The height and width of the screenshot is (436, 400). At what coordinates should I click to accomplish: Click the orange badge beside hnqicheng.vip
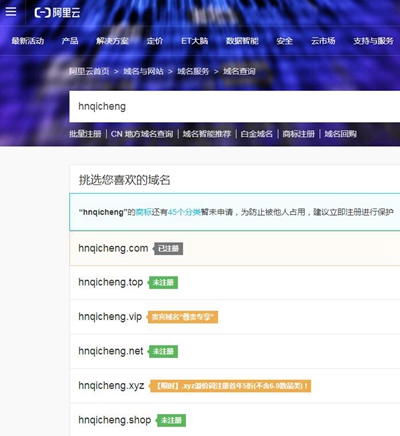pos(182,317)
